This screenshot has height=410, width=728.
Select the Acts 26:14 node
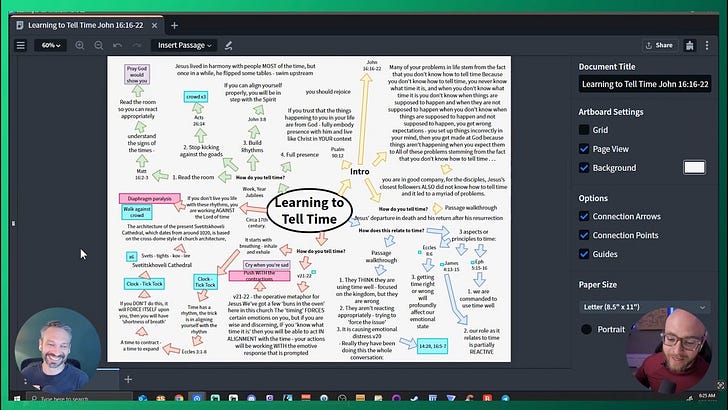[199, 121]
